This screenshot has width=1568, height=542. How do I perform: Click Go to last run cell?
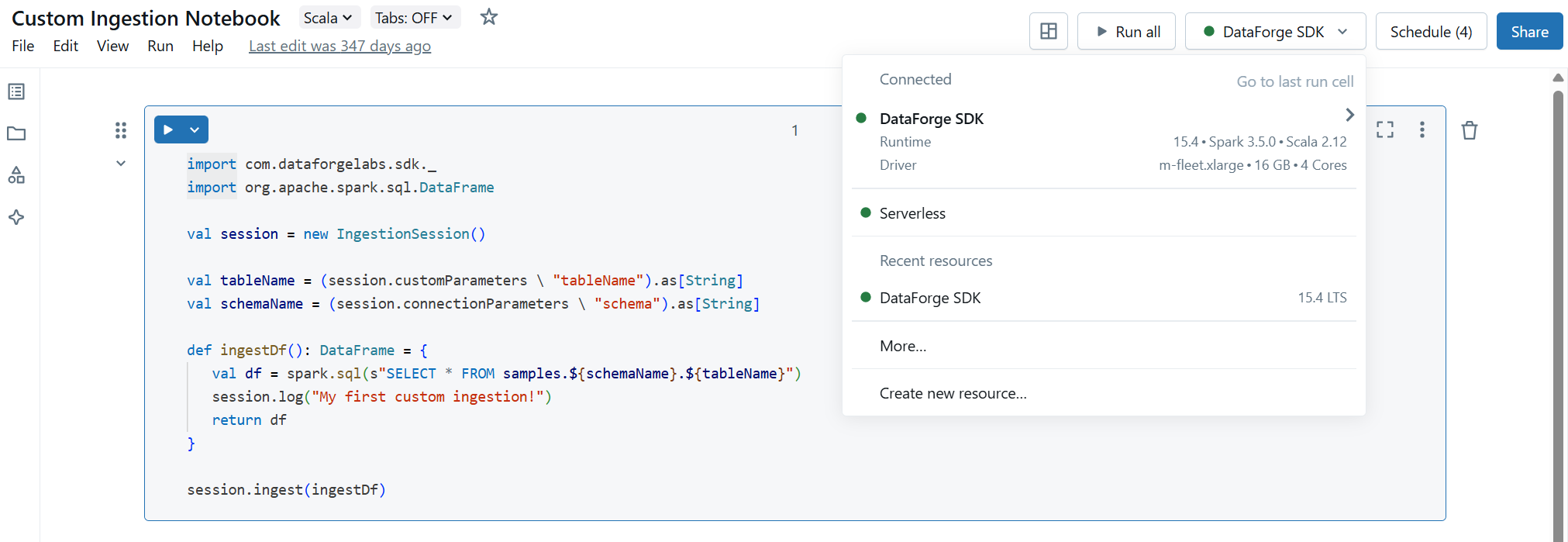(1295, 81)
